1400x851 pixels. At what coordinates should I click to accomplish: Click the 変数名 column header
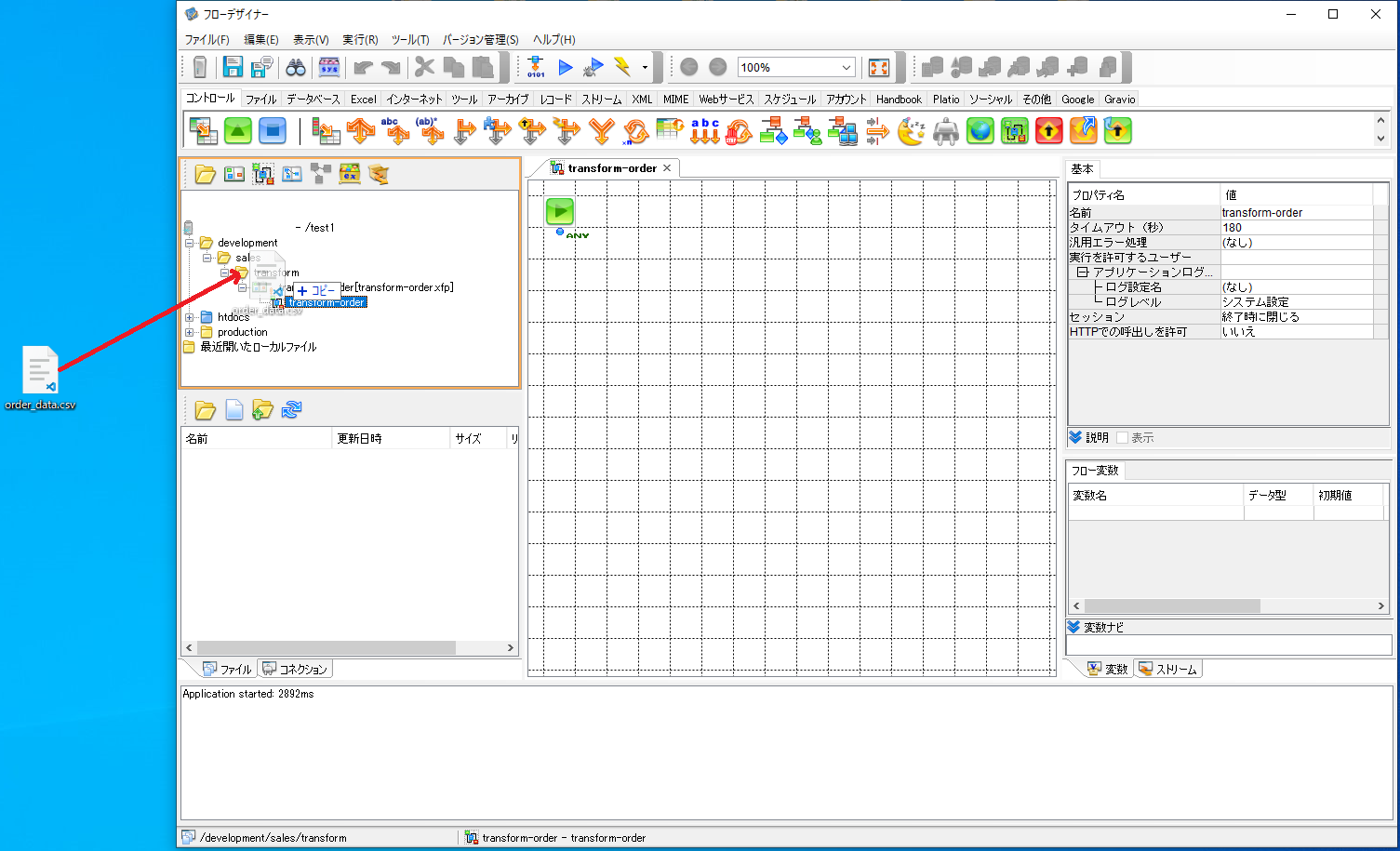click(x=1155, y=496)
